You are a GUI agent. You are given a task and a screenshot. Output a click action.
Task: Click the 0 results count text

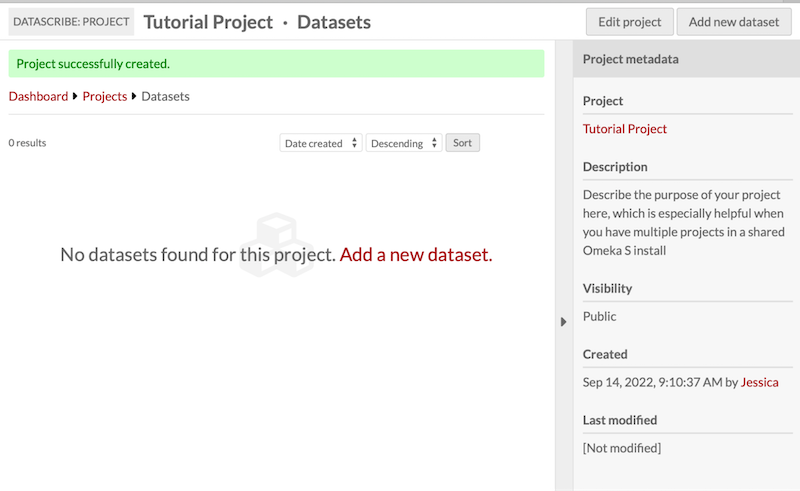coord(28,143)
